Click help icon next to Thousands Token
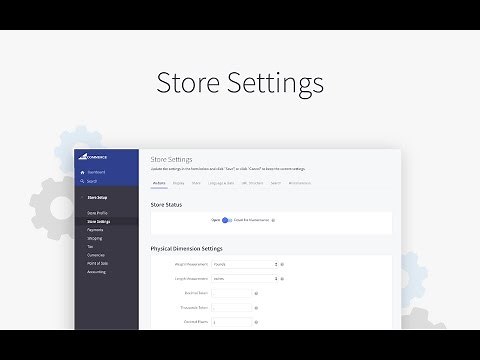The width and height of the screenshot is (480, 360). 256,308
